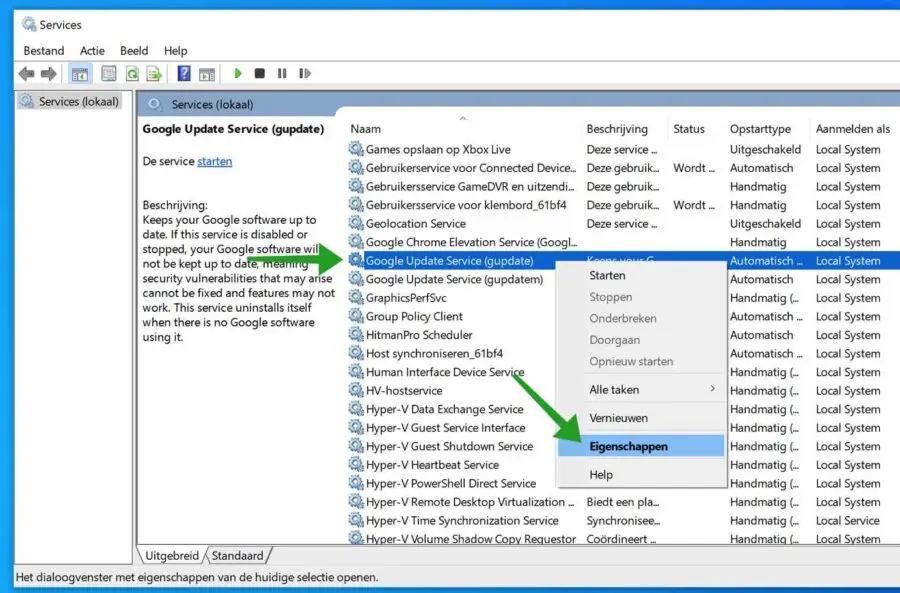Viewport: 900px width, 593px height.
Task: Select Hyper-V Guest Shutdown Service row
Action: pyautogui.click(x=623, y=446)
